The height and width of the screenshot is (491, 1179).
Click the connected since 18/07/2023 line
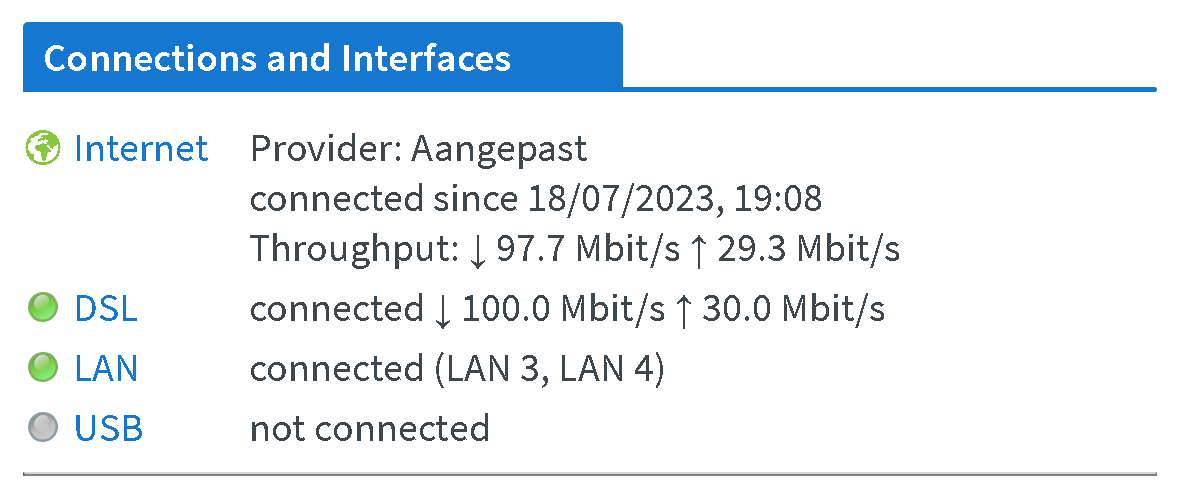(535, 199)
